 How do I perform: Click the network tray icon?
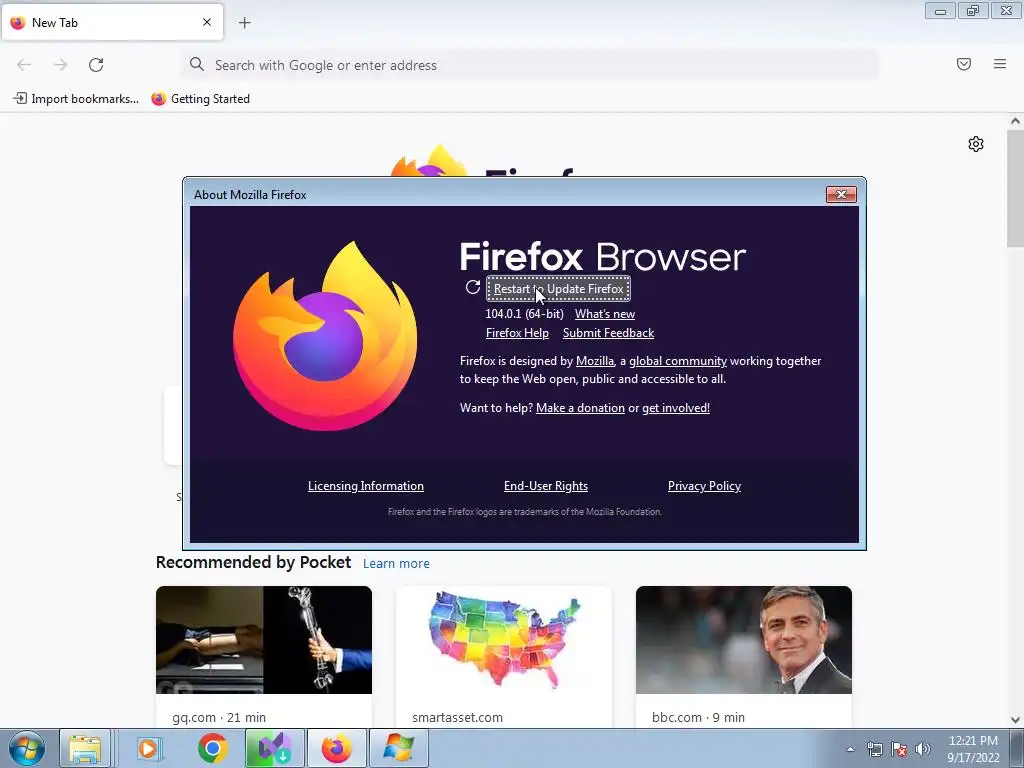pyautogui.click(x=874, y=749)
